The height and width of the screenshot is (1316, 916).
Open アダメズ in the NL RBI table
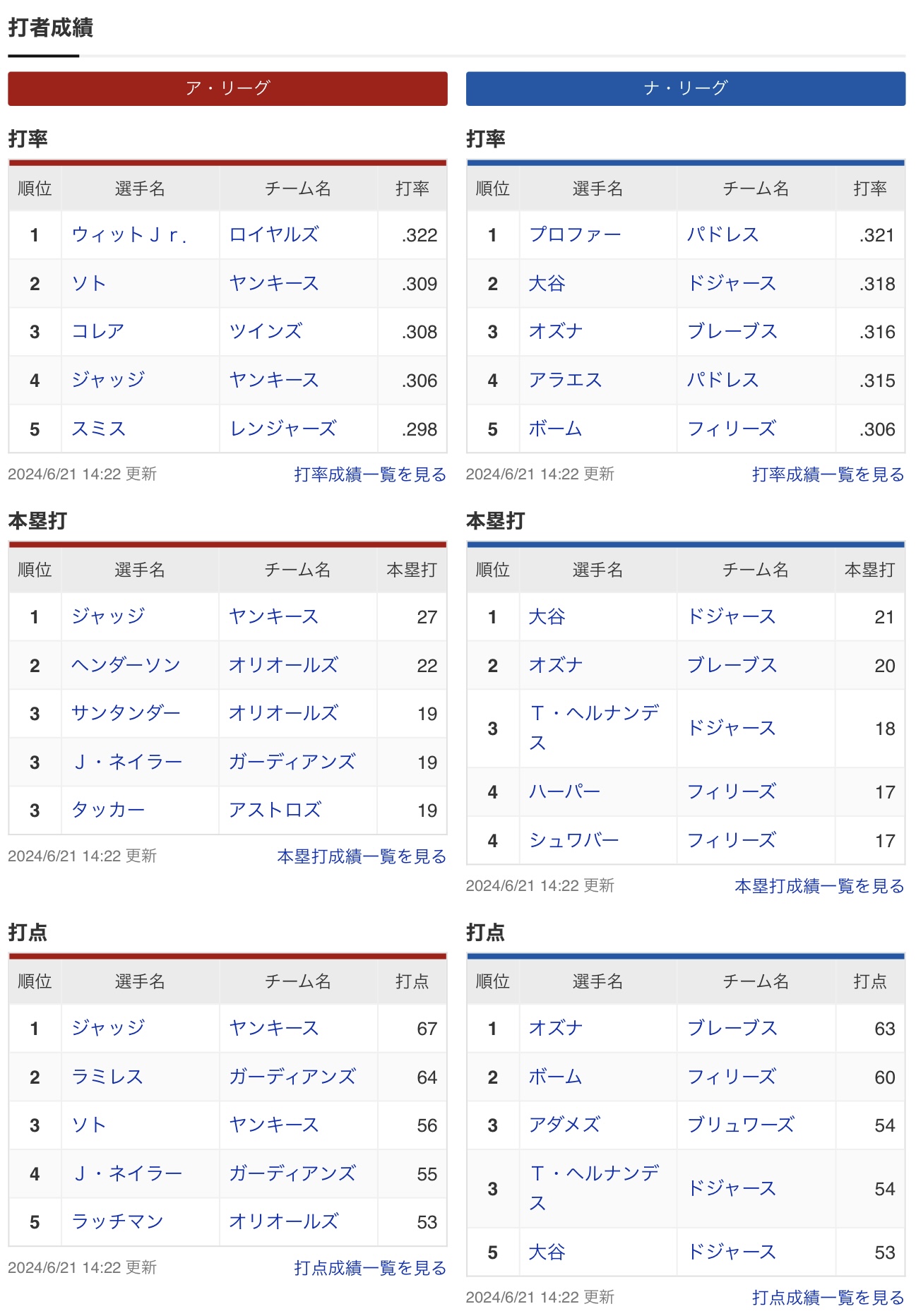565,1125
